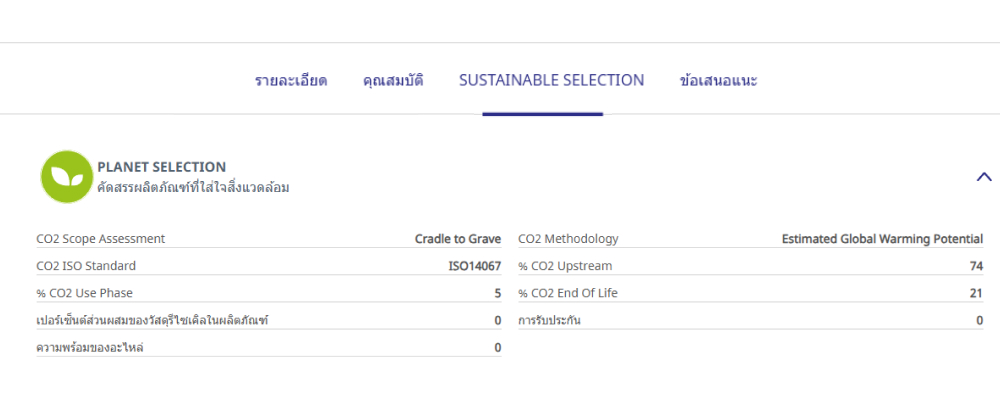
Task: Click the การรับประกัน label
Action: tap(549, 320)
